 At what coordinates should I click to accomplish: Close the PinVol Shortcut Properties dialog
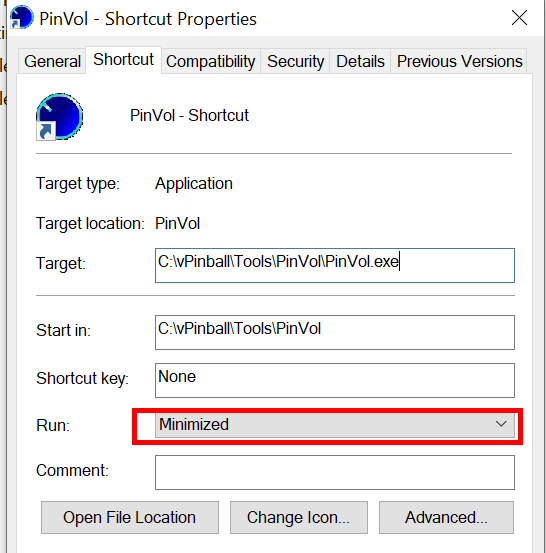coord(519,18)
